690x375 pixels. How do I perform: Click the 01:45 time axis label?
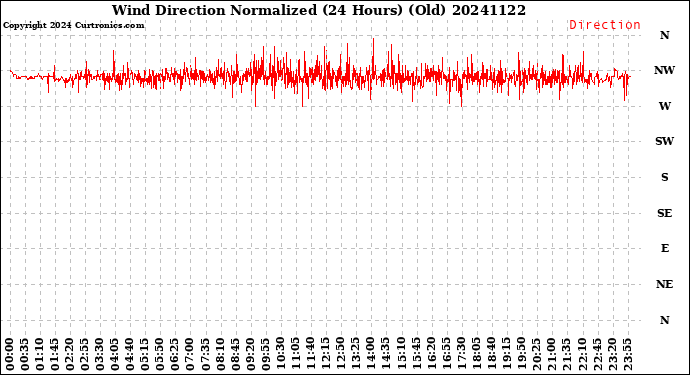point(55,355)
